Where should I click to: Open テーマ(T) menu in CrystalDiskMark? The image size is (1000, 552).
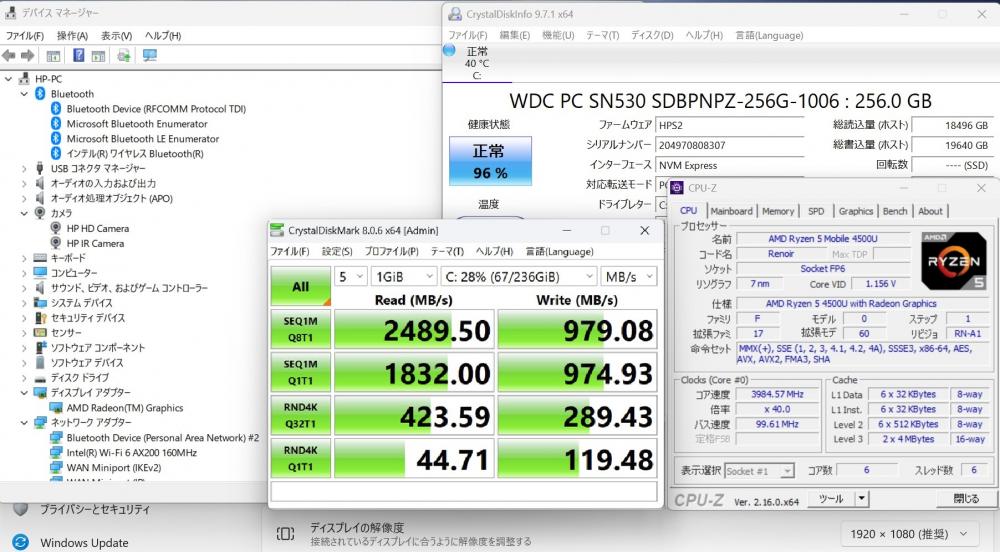pyautogui.click(x=447, y=251)
